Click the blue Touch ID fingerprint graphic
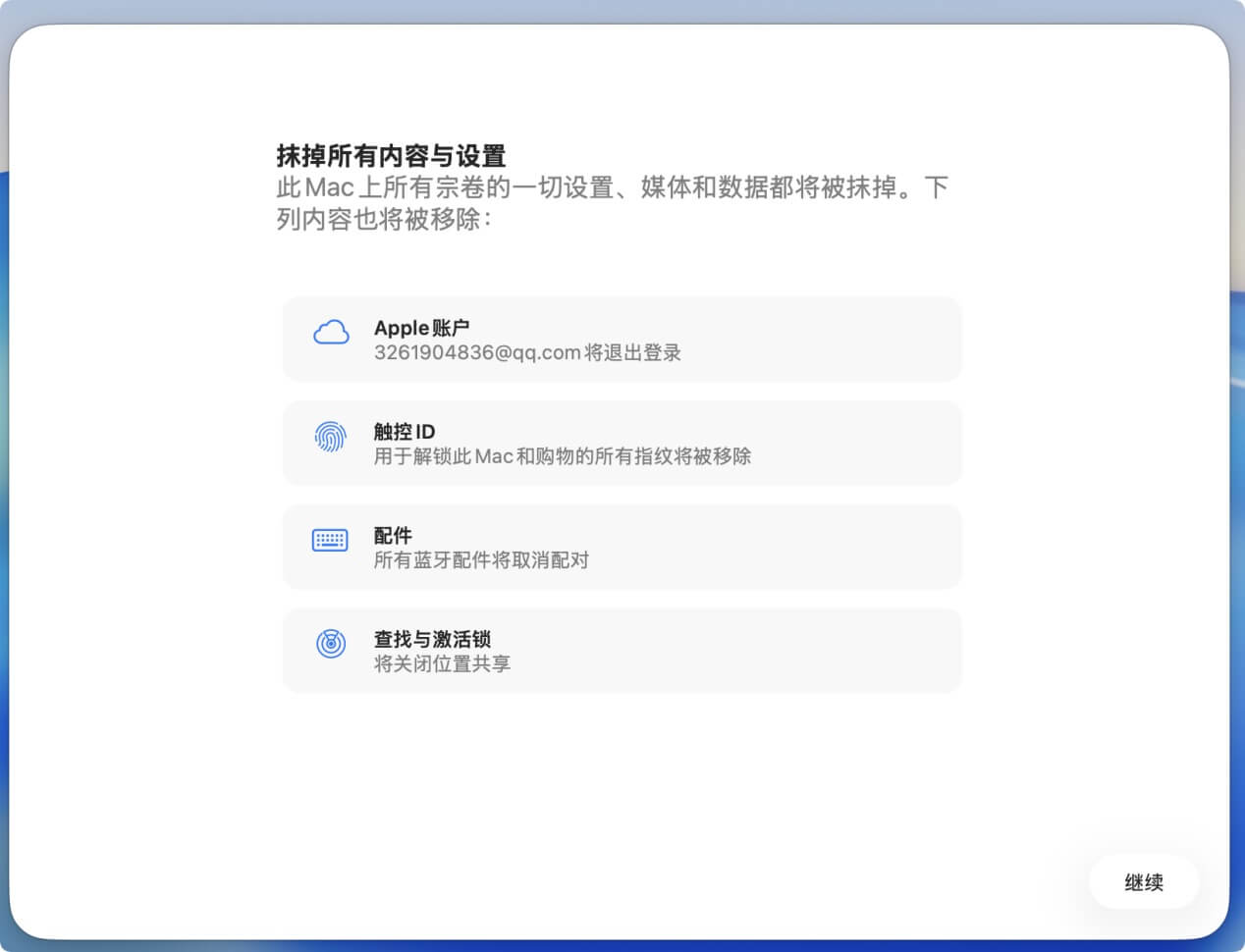The width and height of the screenshot is (1245, 952). pyautogui.click(x=330, y=435)
